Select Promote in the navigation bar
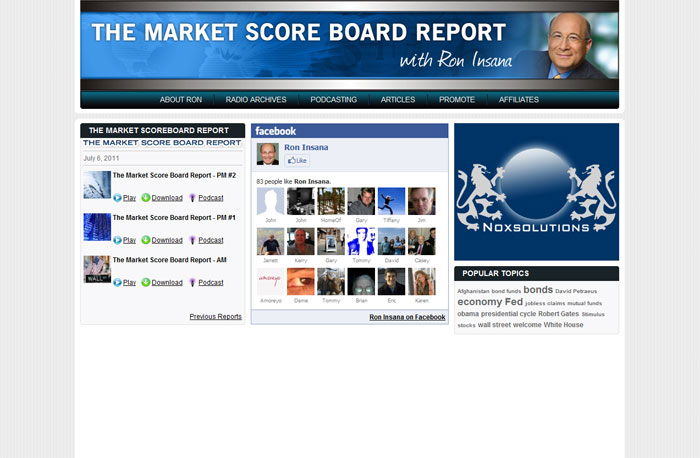Image resolution: width=700 pixels, height=458 pixels. (x=457, y=100)
